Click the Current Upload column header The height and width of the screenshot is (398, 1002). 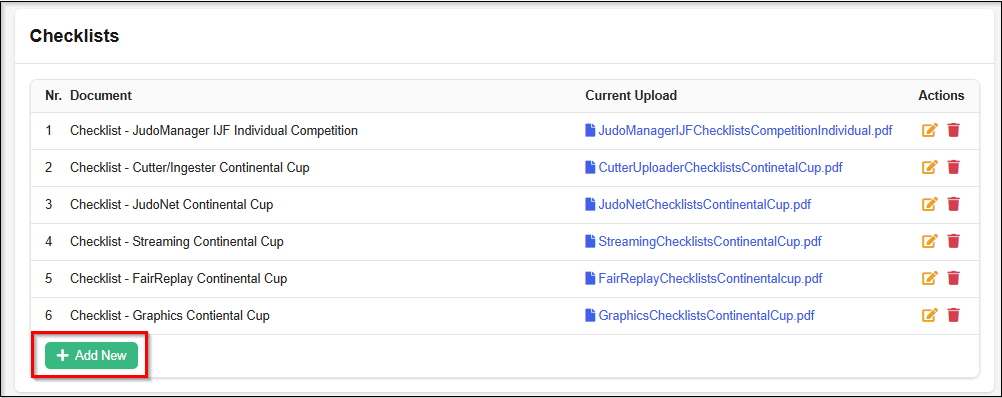pos(631,96)
